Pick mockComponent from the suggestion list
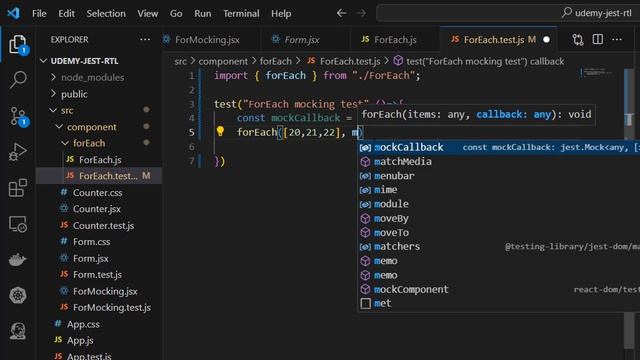Viewport: 640px width, 360px height. click(499, 289)
